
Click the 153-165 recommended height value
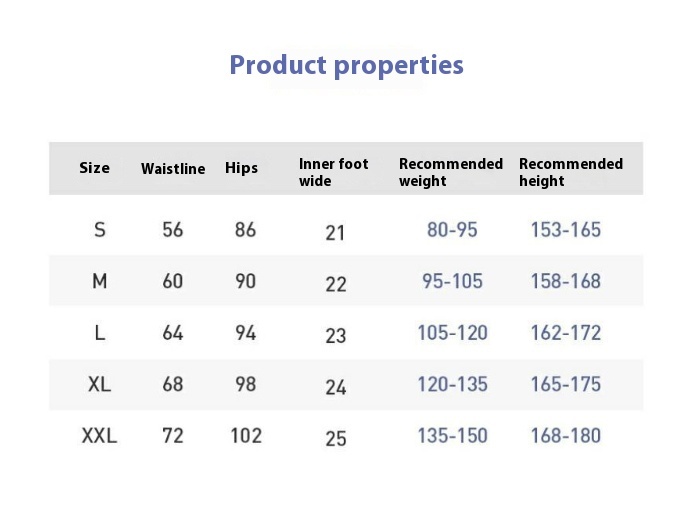566,230
